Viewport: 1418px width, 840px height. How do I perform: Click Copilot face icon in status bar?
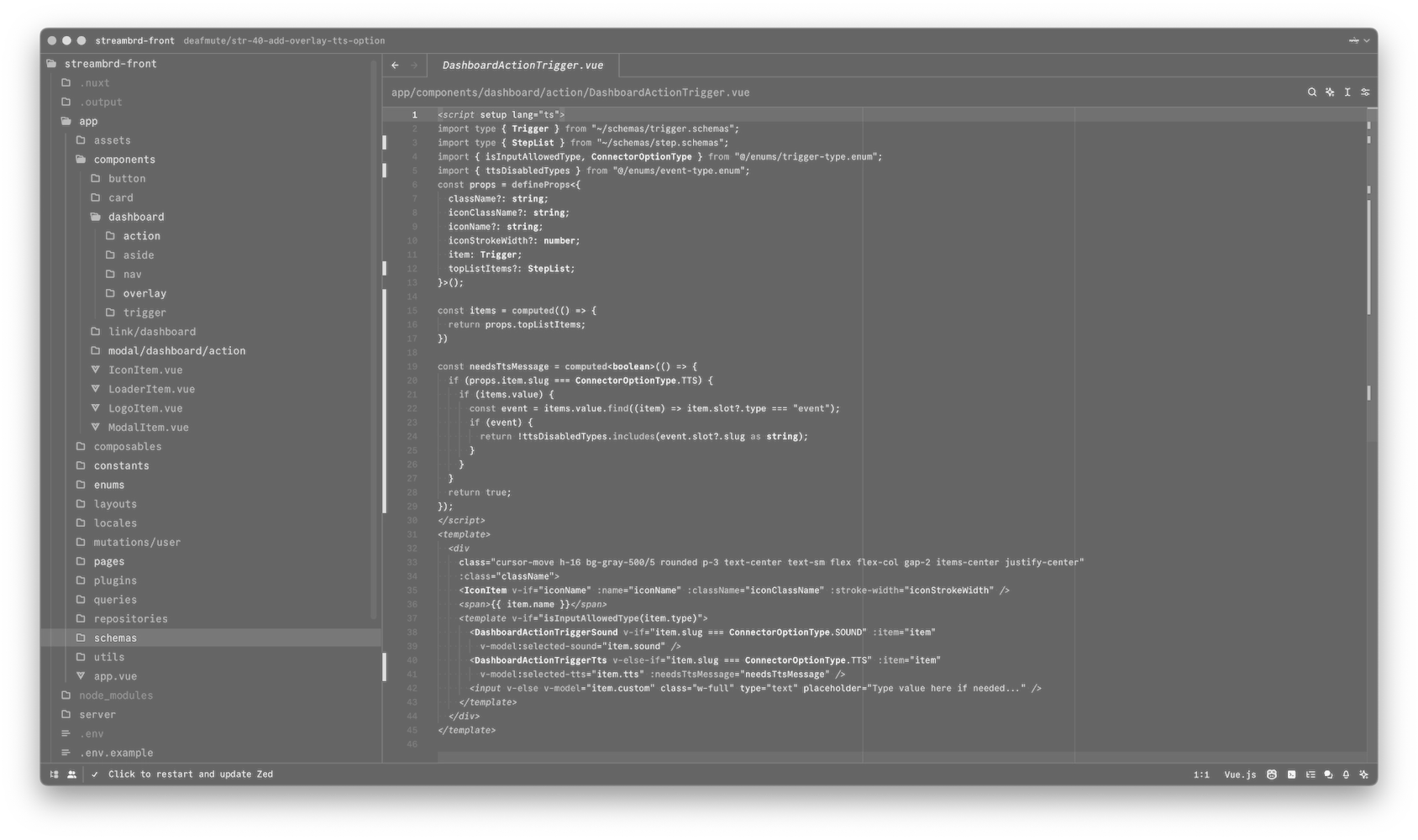[x=1272, y=774]
